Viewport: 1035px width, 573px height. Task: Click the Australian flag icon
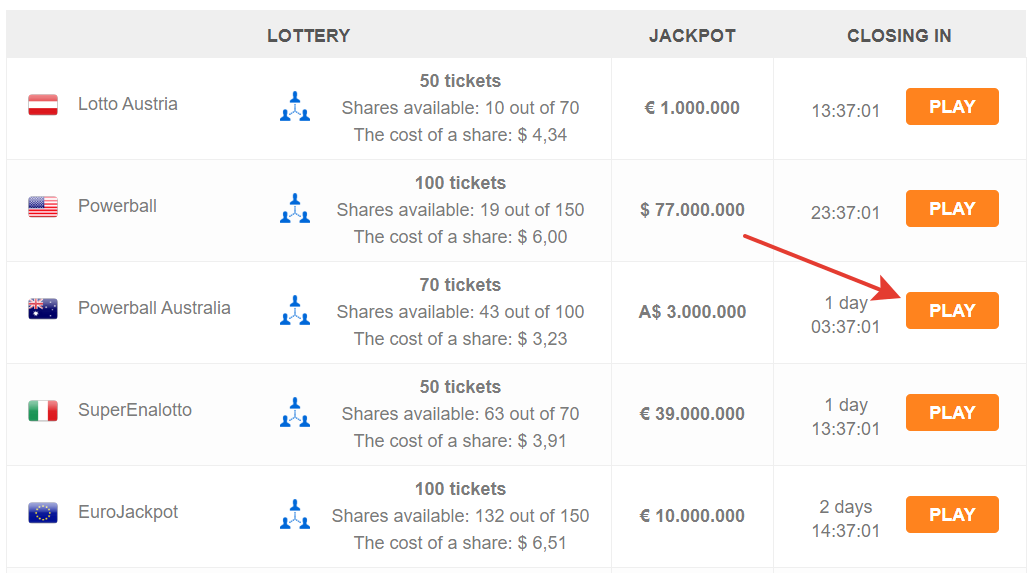tap(43, 308)
